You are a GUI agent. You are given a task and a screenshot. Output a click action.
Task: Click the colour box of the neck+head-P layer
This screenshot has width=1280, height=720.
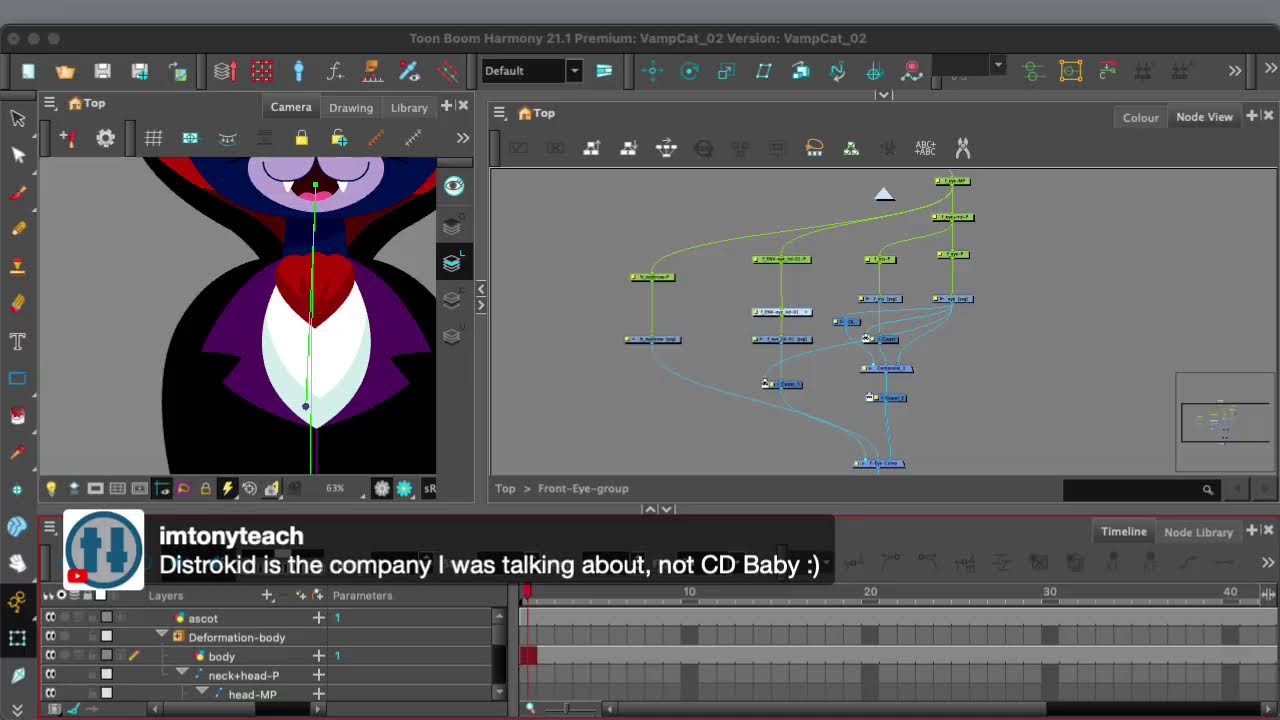(107, 675)
